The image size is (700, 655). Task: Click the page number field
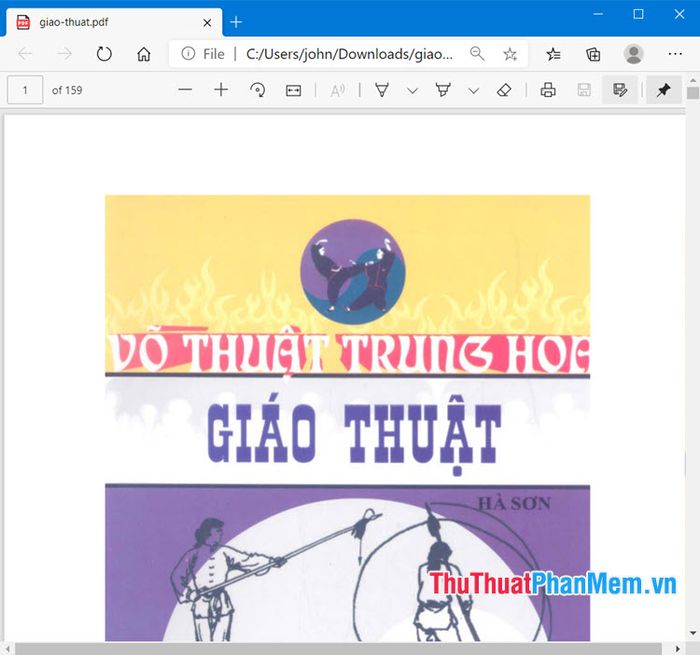[25, 90]
